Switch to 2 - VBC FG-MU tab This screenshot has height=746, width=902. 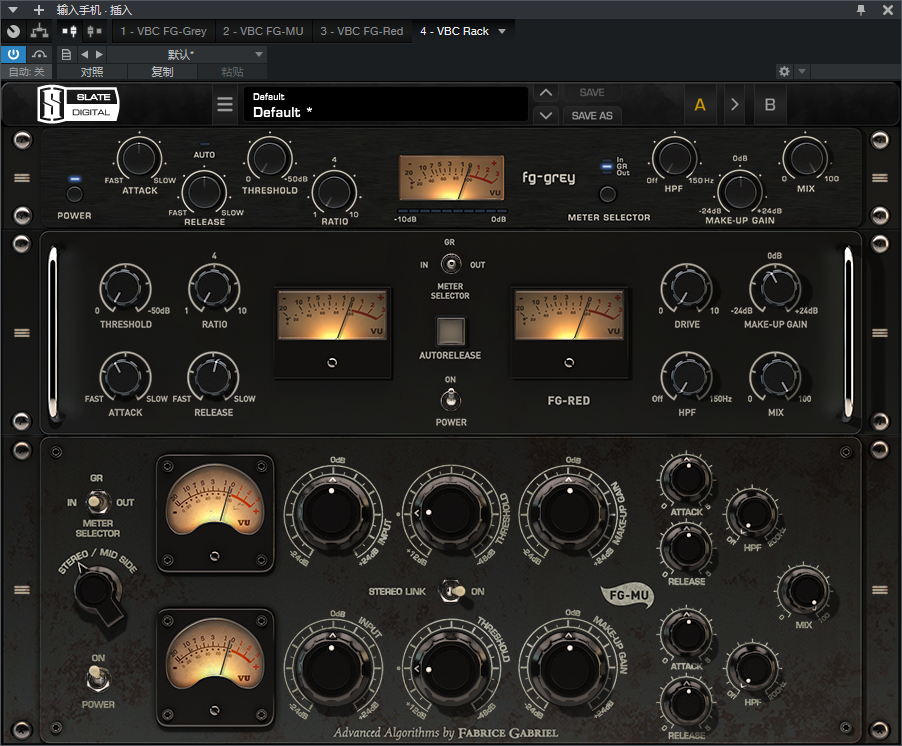tap(263, 31)
